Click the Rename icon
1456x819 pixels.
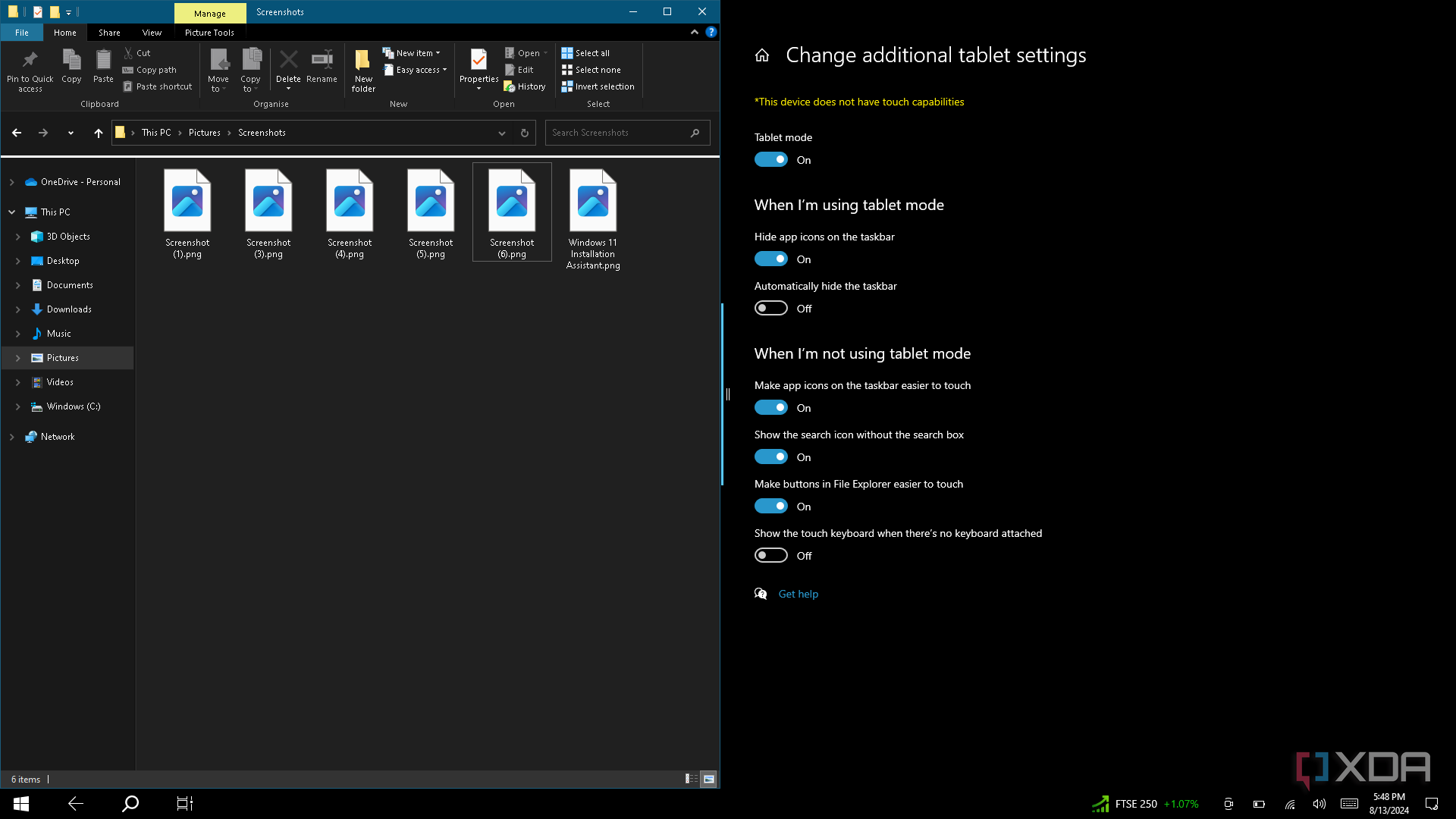[x=322, y=66]
